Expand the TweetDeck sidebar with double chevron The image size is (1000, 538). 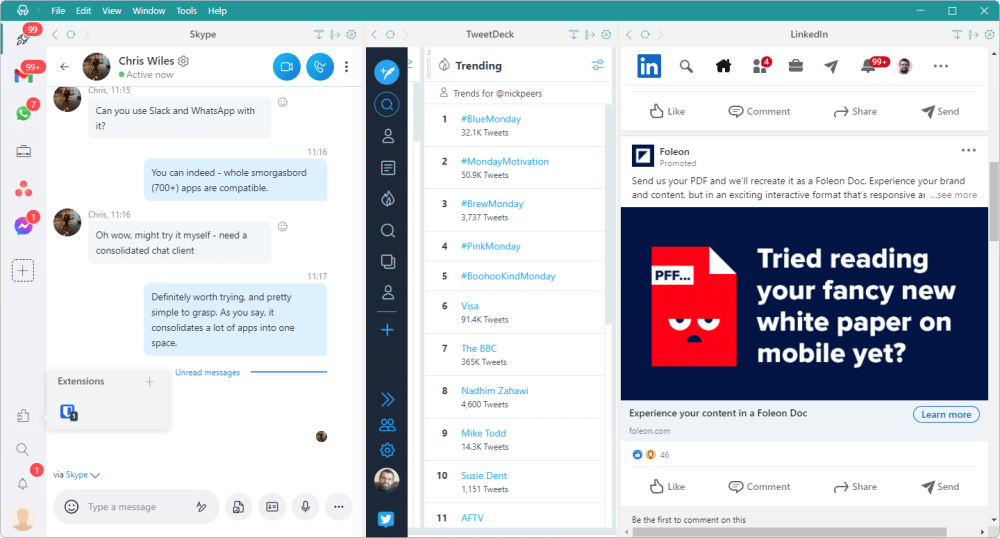coord(387,400)
